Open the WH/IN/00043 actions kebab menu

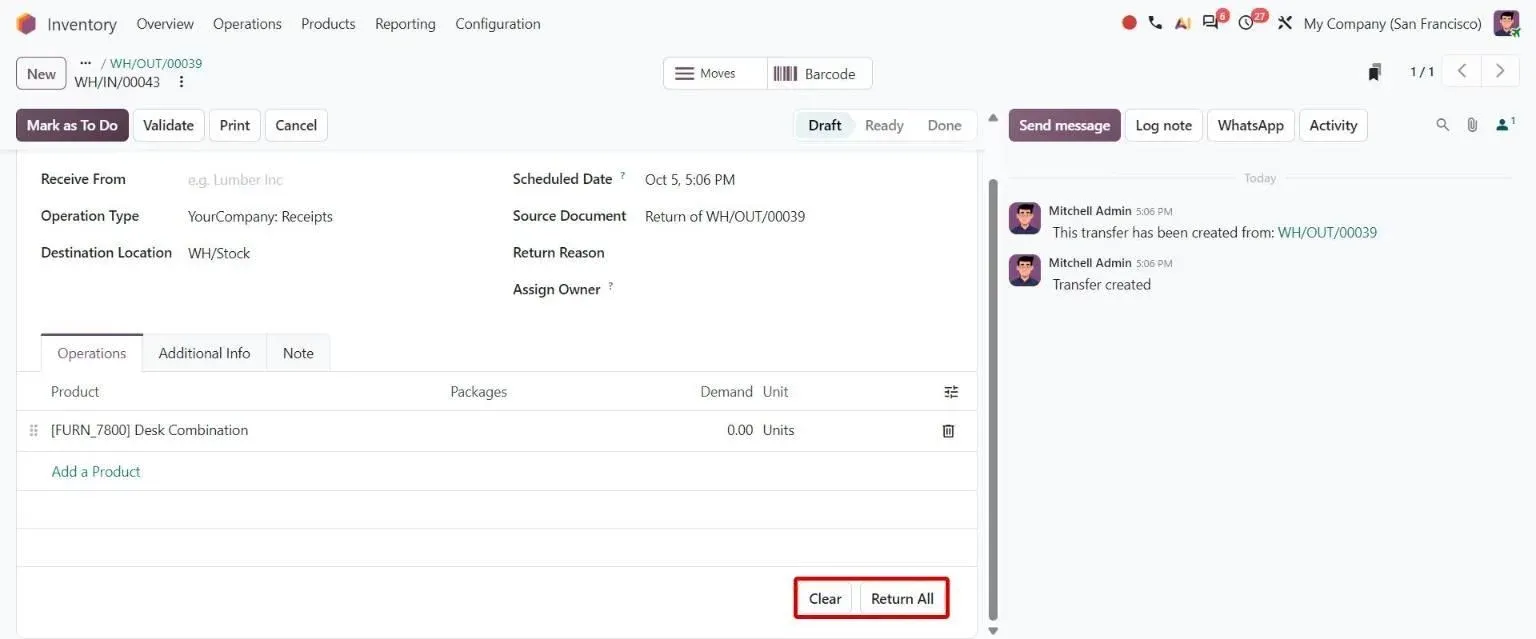pyautogui.click(x=181, y=82)
